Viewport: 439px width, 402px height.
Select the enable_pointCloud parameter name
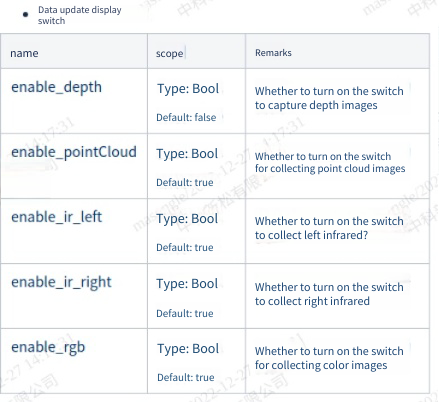pyautogui.click(x=74, y=152)
